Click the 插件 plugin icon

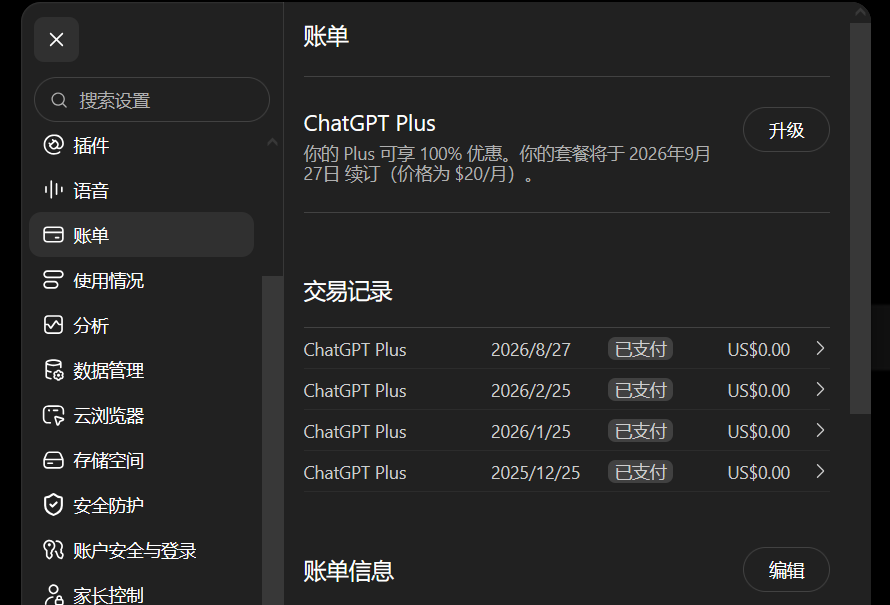click(53, 145)
